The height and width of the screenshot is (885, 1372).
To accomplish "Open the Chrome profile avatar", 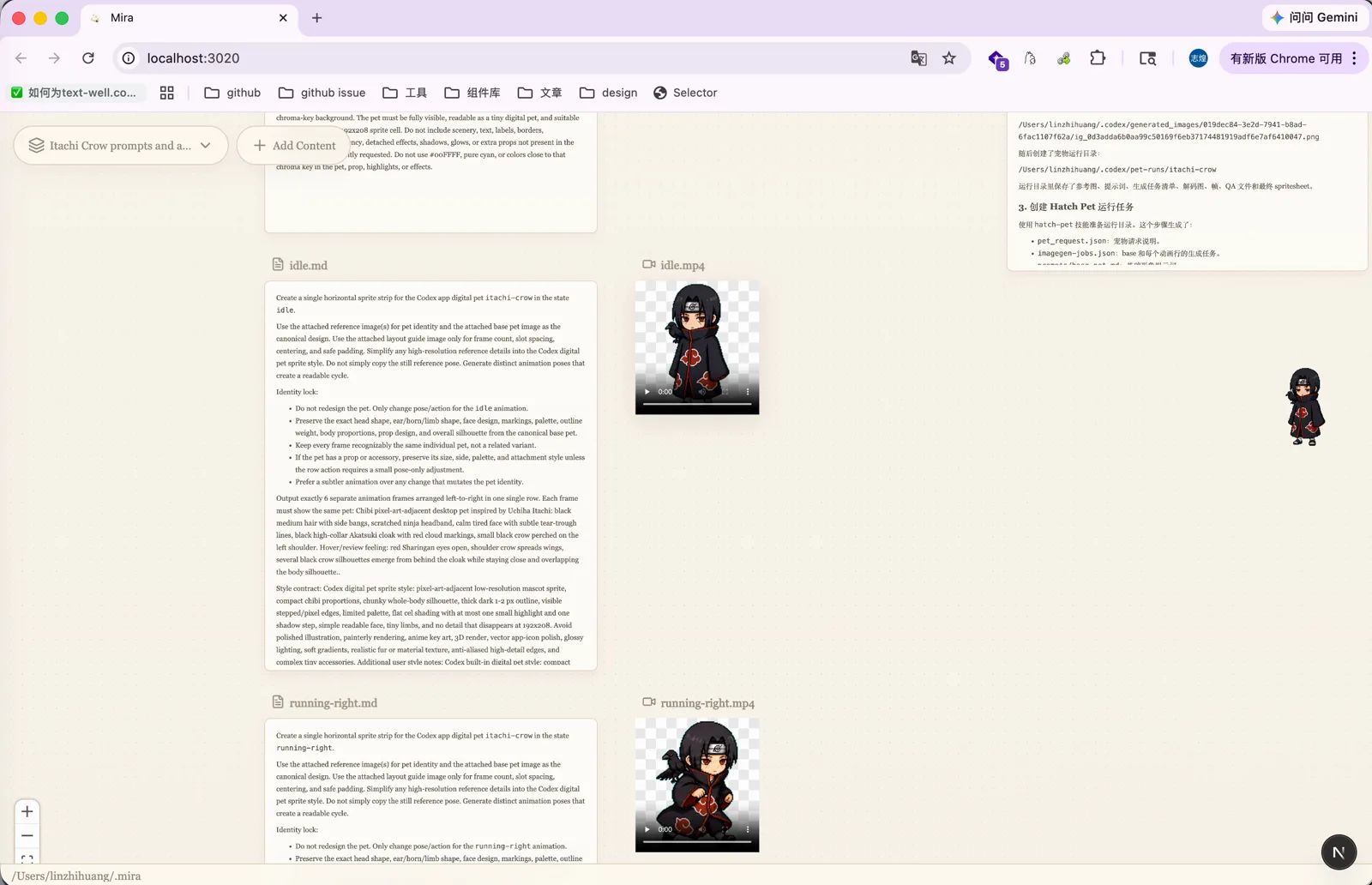I will click(x=1198, y=58).
